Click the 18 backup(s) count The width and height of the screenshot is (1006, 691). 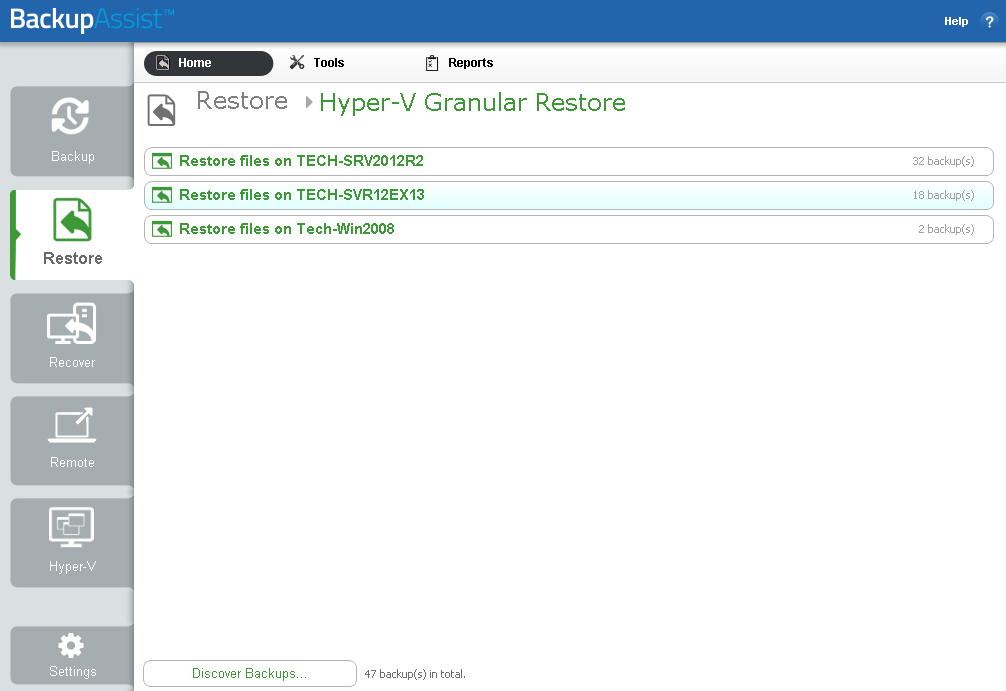943,195
